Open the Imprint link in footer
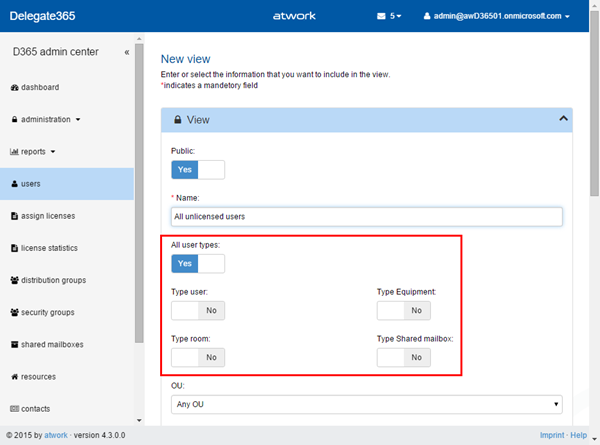The width and height of the screenshot is (600, 445). coord(551,436)
